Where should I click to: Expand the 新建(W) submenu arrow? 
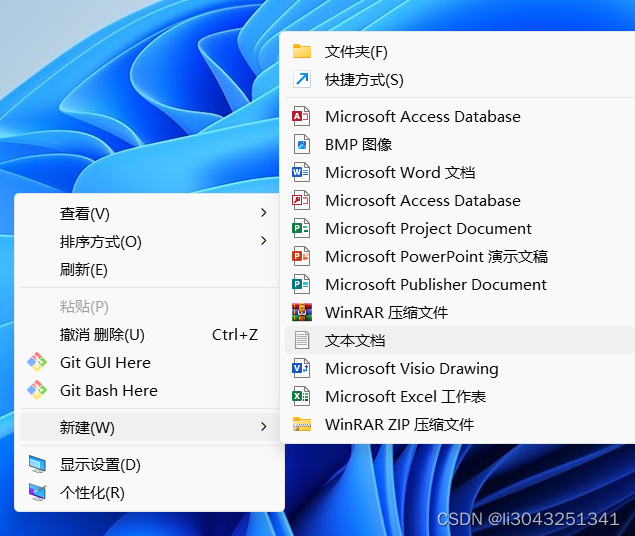click(x=264, y=427)
